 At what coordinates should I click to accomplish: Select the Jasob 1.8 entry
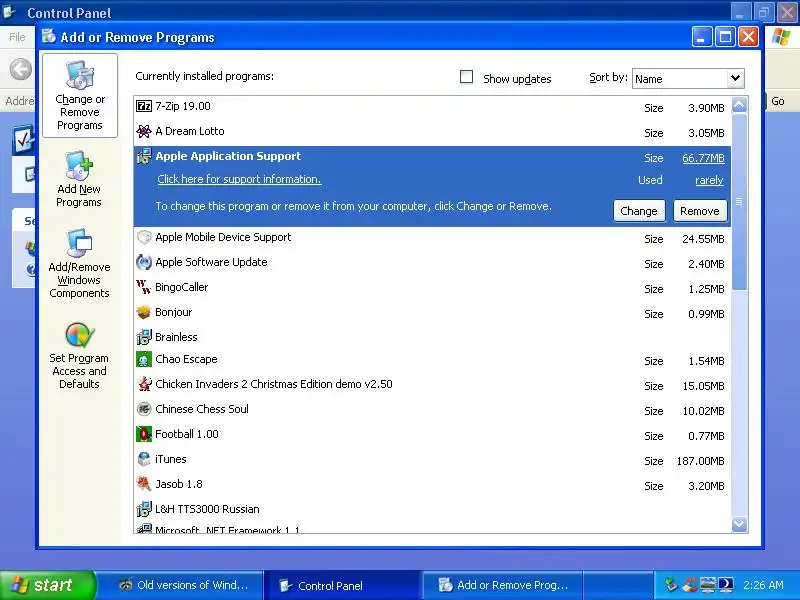432,485
